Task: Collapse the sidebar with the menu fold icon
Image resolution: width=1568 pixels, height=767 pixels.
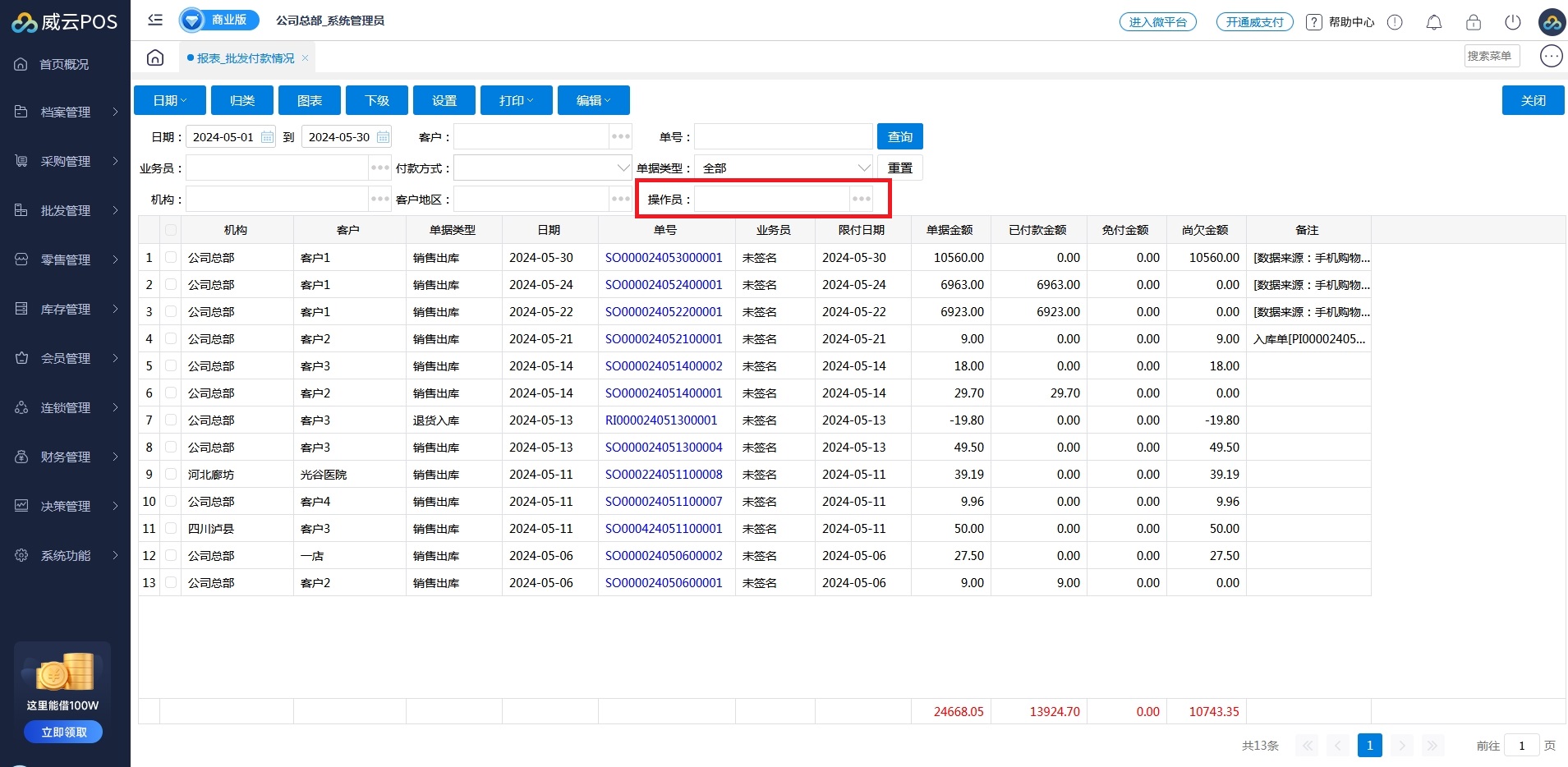Action: (155, 20)
